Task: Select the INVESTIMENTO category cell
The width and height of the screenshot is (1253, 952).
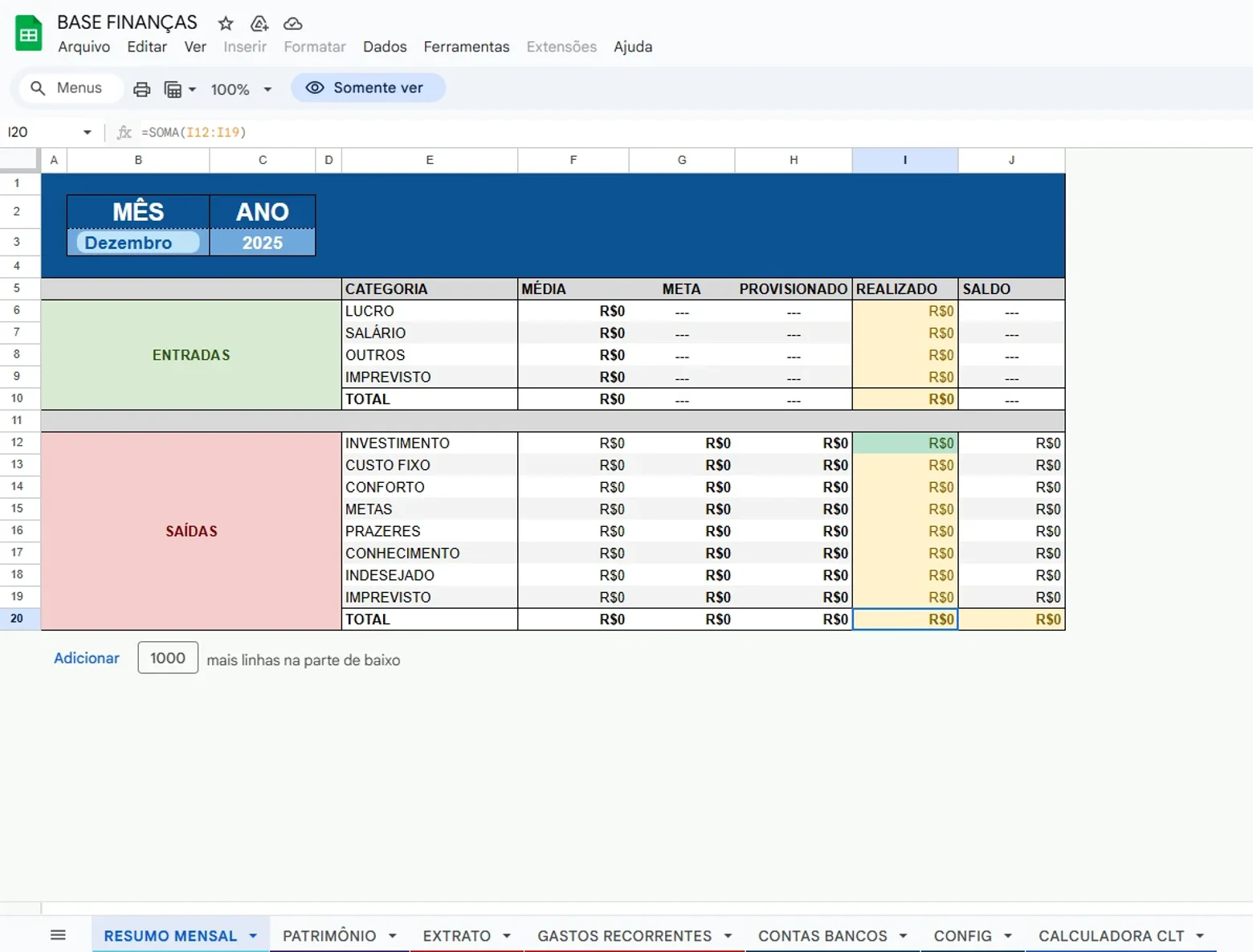Action: point(430,443)
